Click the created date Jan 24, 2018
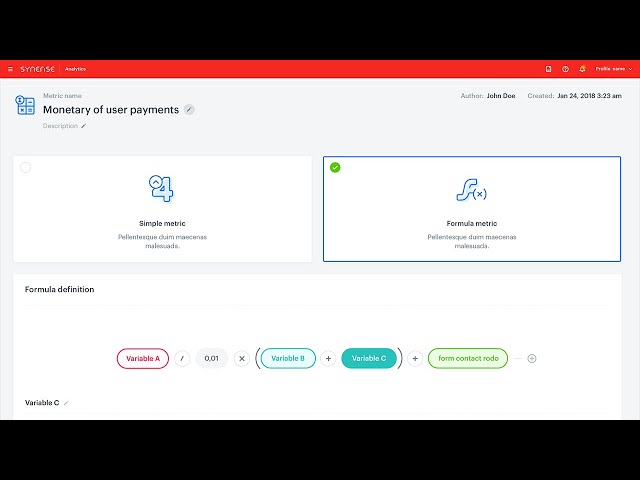 coord(589,96)
